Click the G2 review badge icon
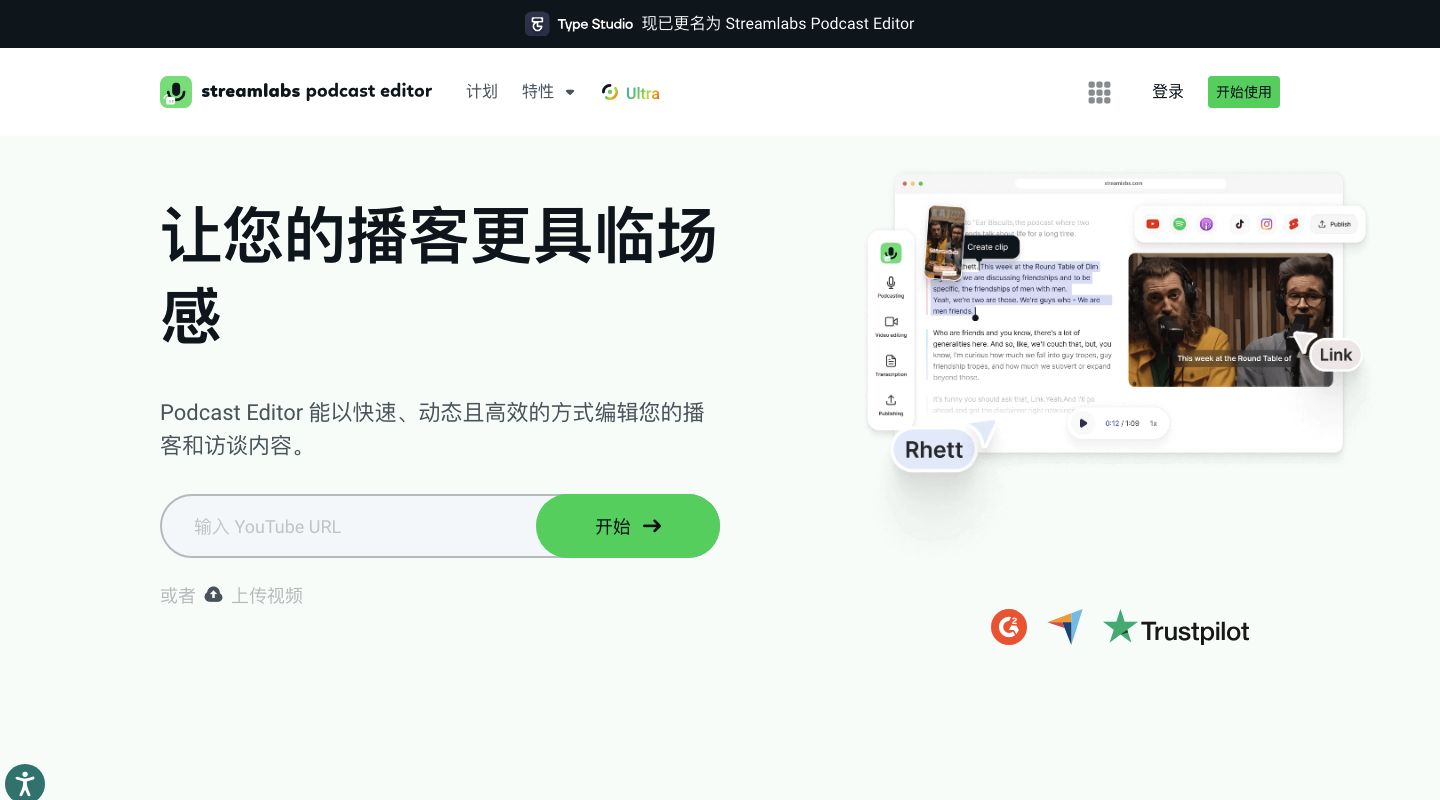The image size is (1440, 800). 1009,627
